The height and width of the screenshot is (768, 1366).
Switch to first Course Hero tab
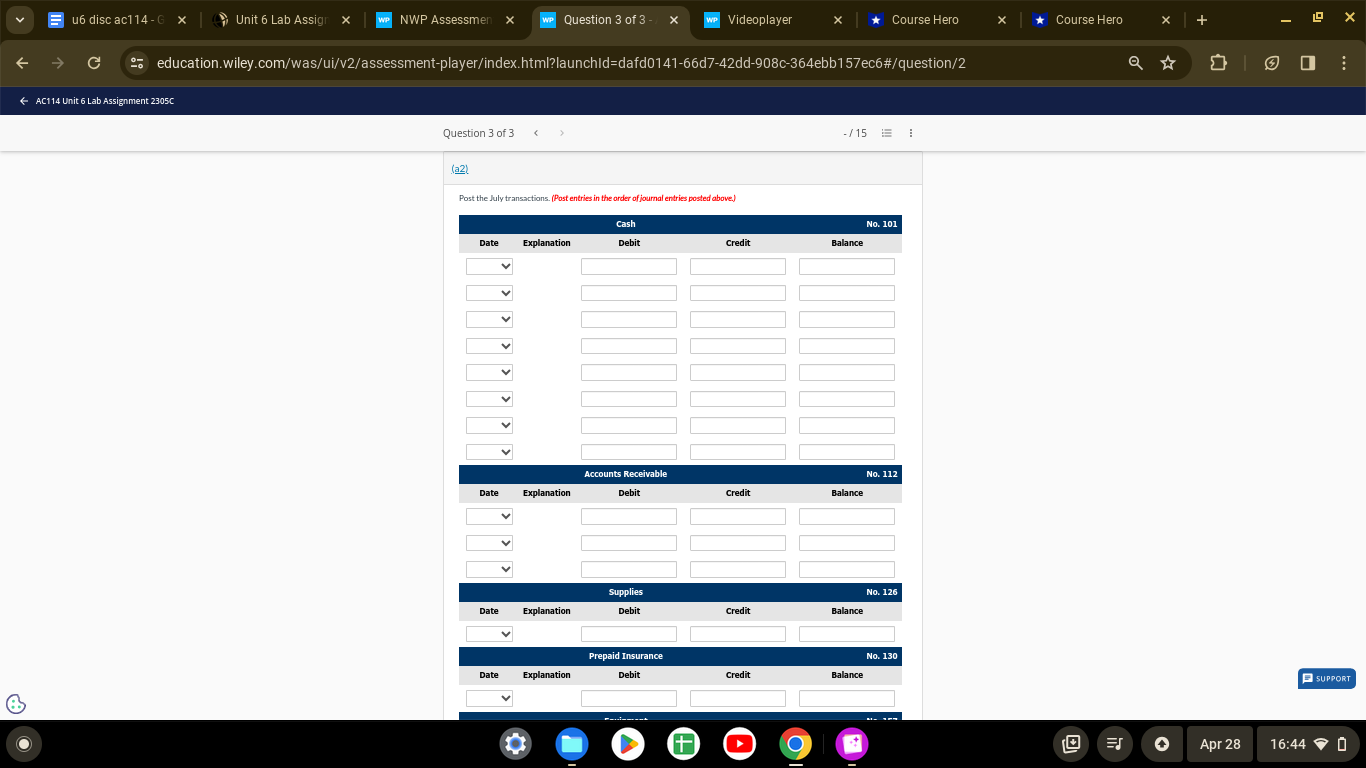point(936,20)
